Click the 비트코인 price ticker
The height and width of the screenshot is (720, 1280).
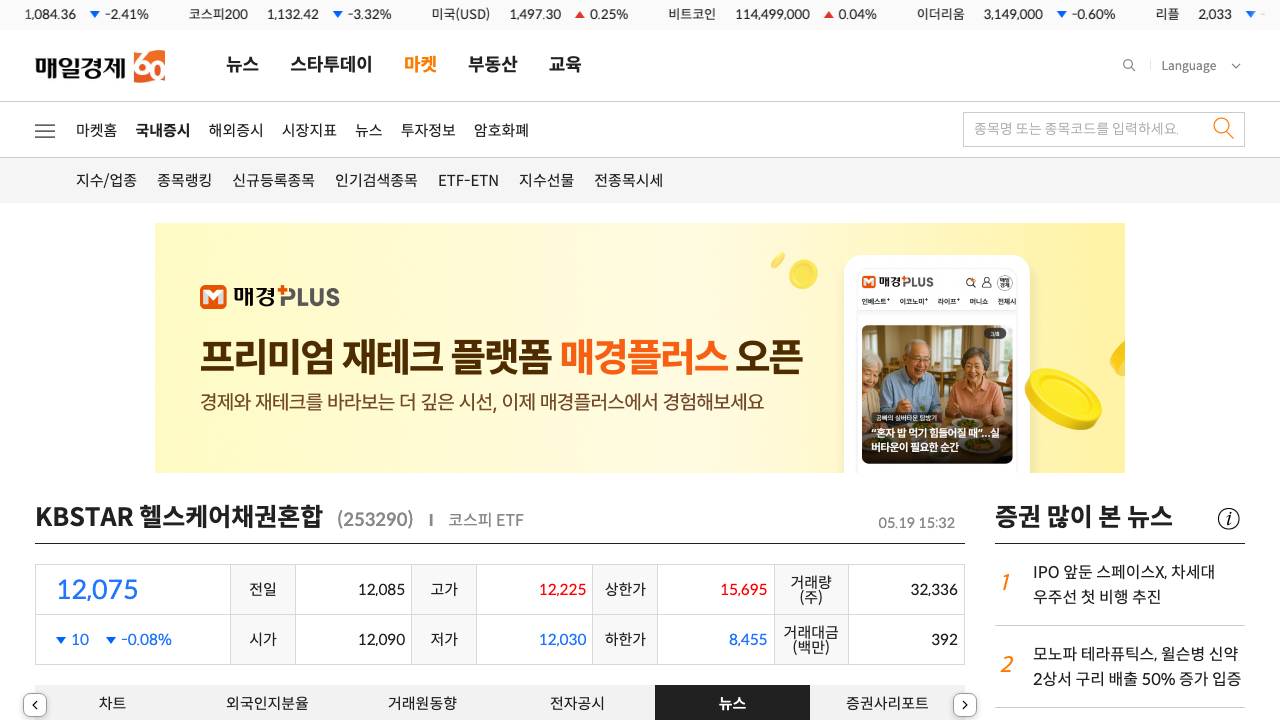tap(772, 14)
